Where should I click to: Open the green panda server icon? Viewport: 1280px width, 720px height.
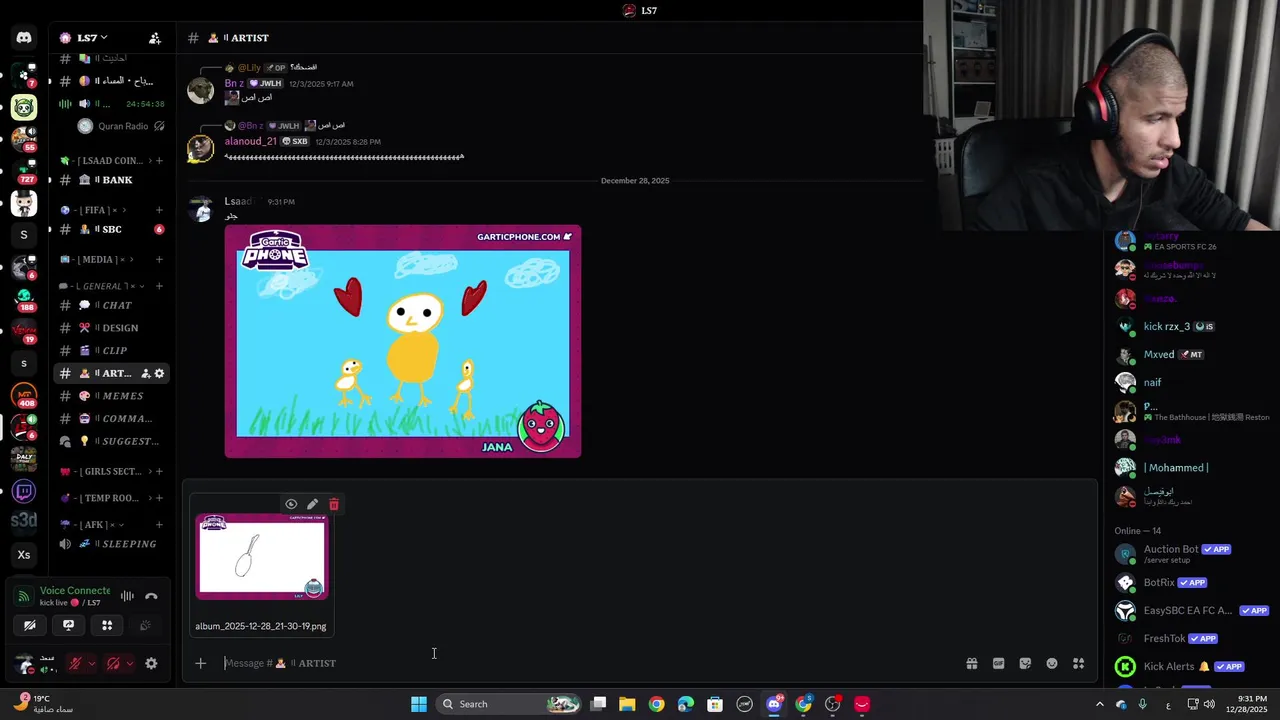click(x=24, y=107)
